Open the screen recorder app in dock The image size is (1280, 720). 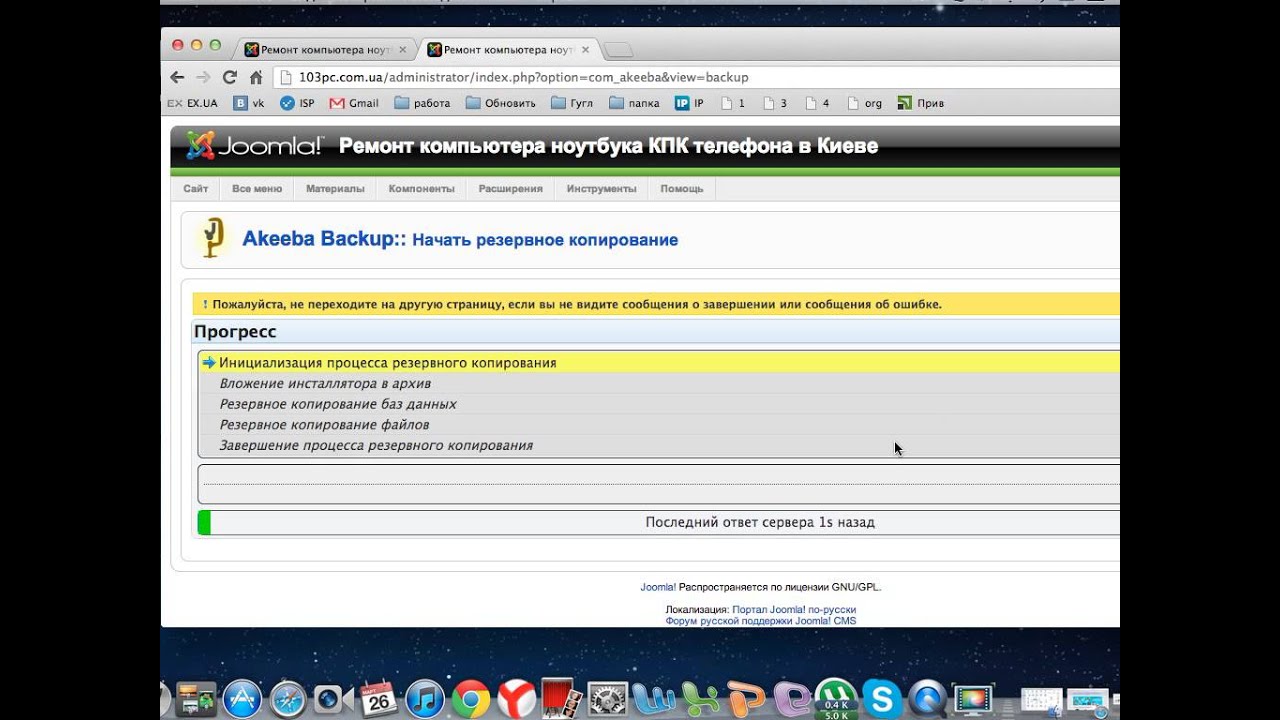point(973,699)
